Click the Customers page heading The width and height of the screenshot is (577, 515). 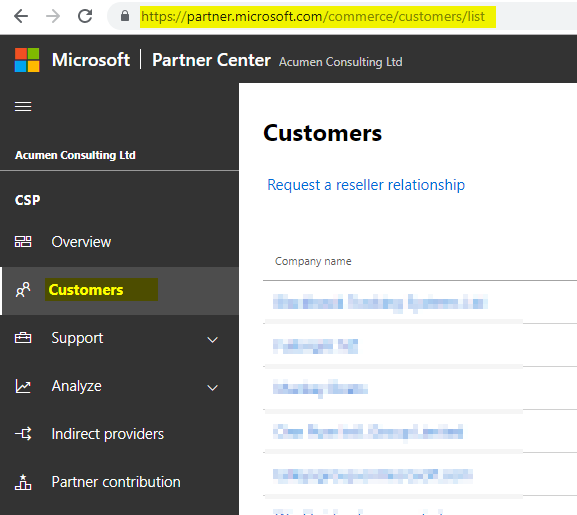click(x=323, y=133)
